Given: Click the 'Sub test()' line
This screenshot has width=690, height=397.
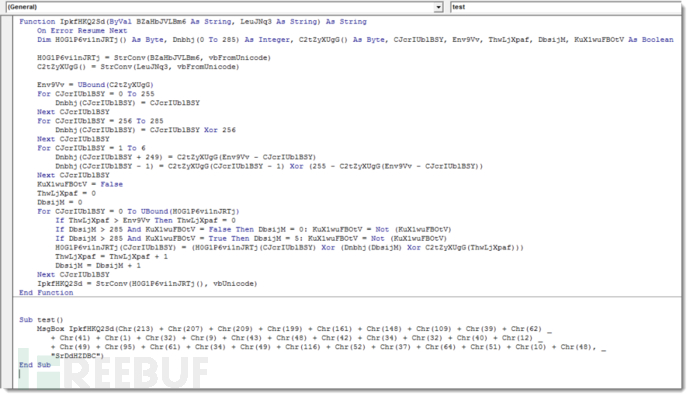Looking at the screenshot, I should point(41,320).
